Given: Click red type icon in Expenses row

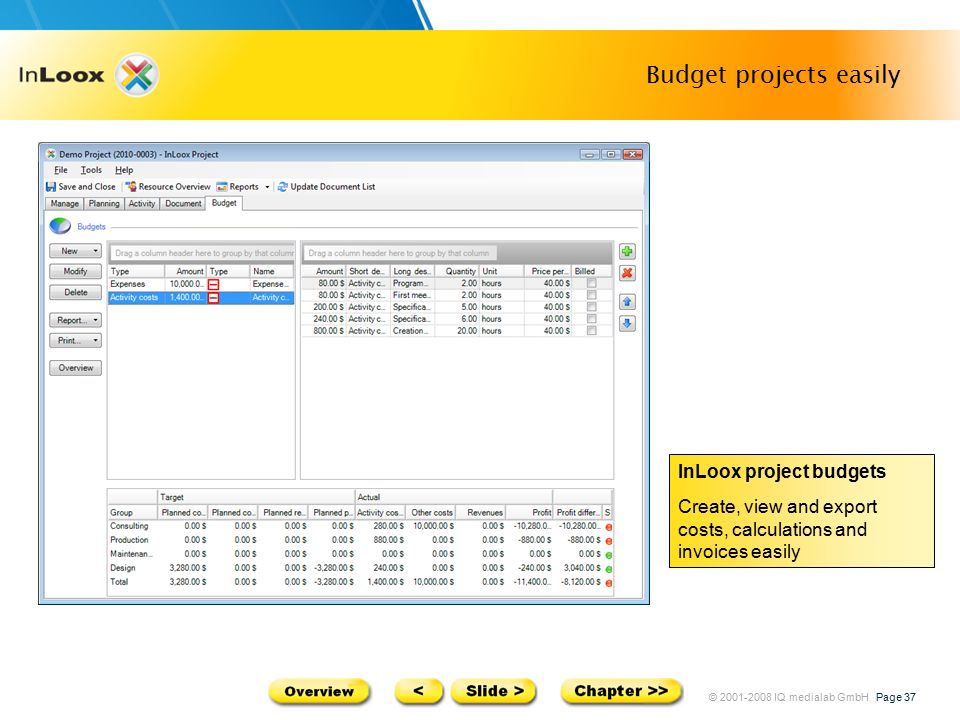Looking at the screenshot, I should point(213,285).
